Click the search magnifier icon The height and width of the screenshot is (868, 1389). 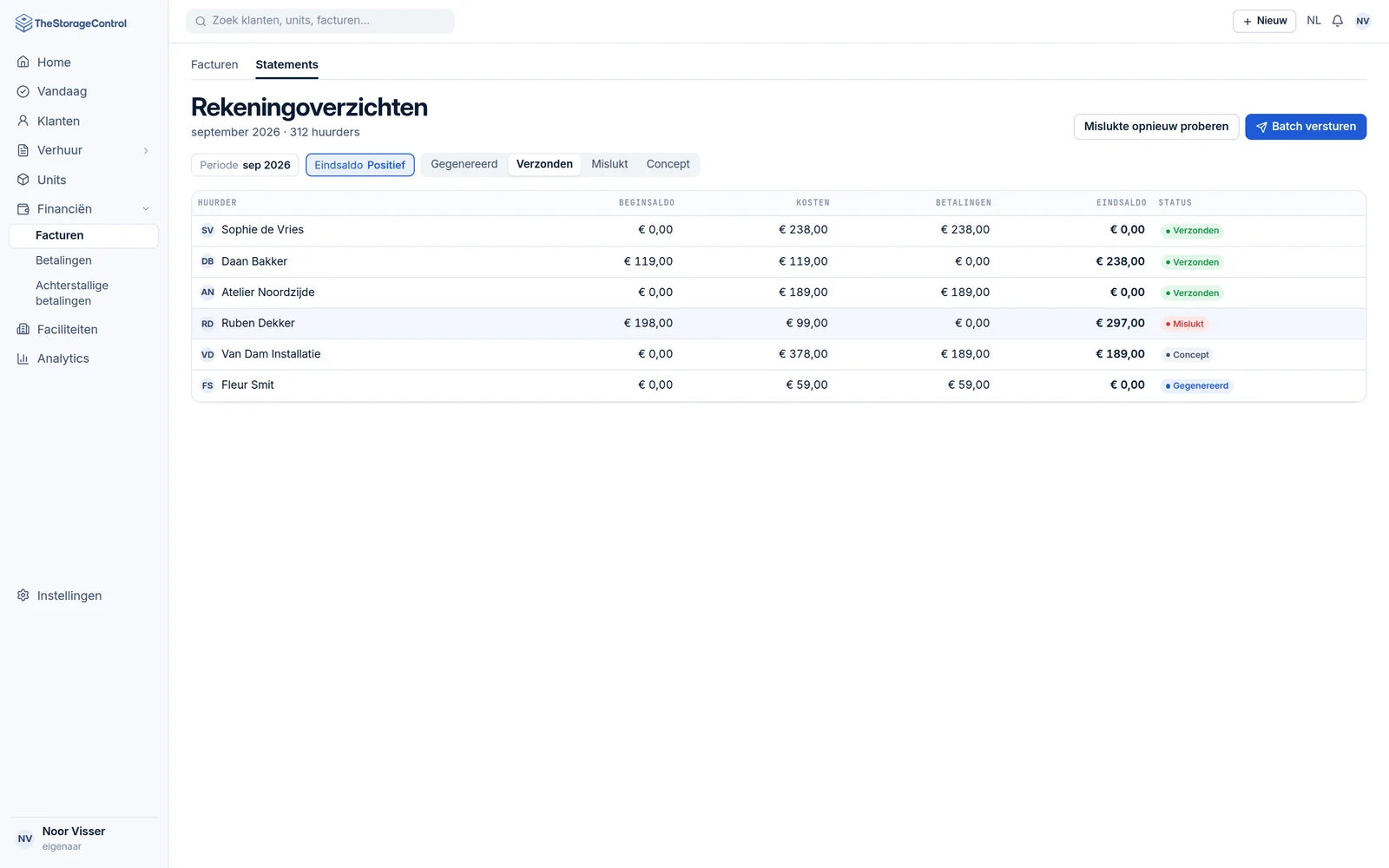(x=201, y=21)
